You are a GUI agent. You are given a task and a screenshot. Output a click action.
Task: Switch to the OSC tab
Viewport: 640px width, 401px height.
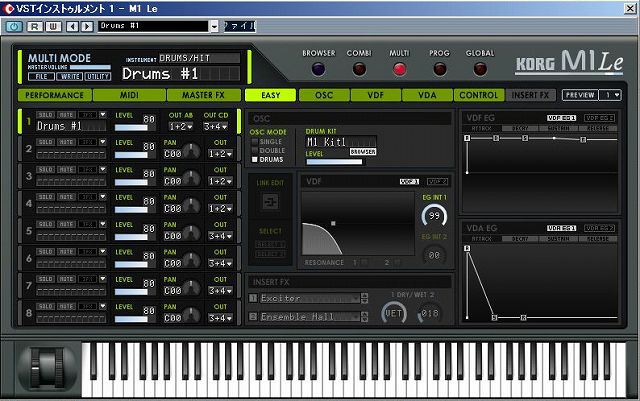click(x=324, y=95)
